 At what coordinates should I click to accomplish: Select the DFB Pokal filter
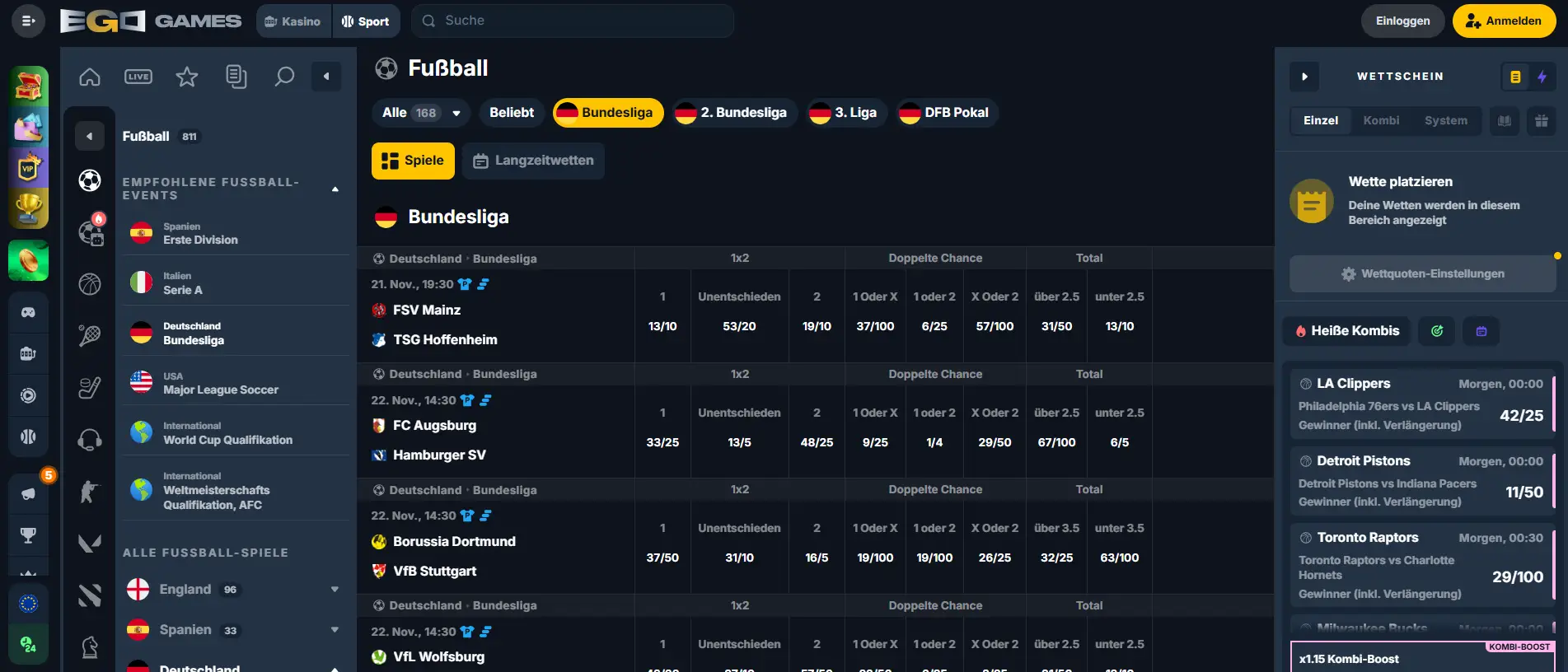point(946,113)
